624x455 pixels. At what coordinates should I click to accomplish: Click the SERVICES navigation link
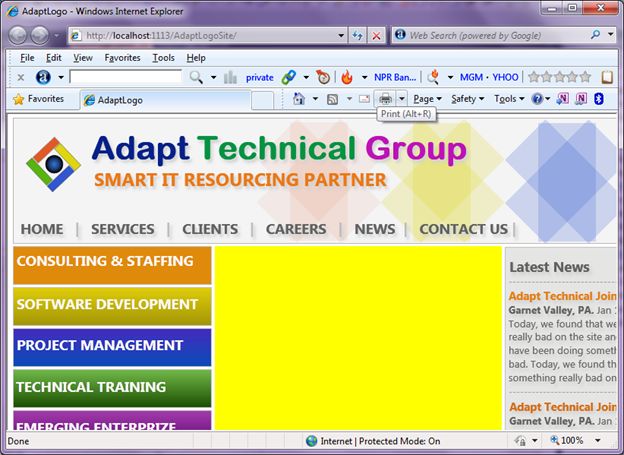tap(123, 229)
